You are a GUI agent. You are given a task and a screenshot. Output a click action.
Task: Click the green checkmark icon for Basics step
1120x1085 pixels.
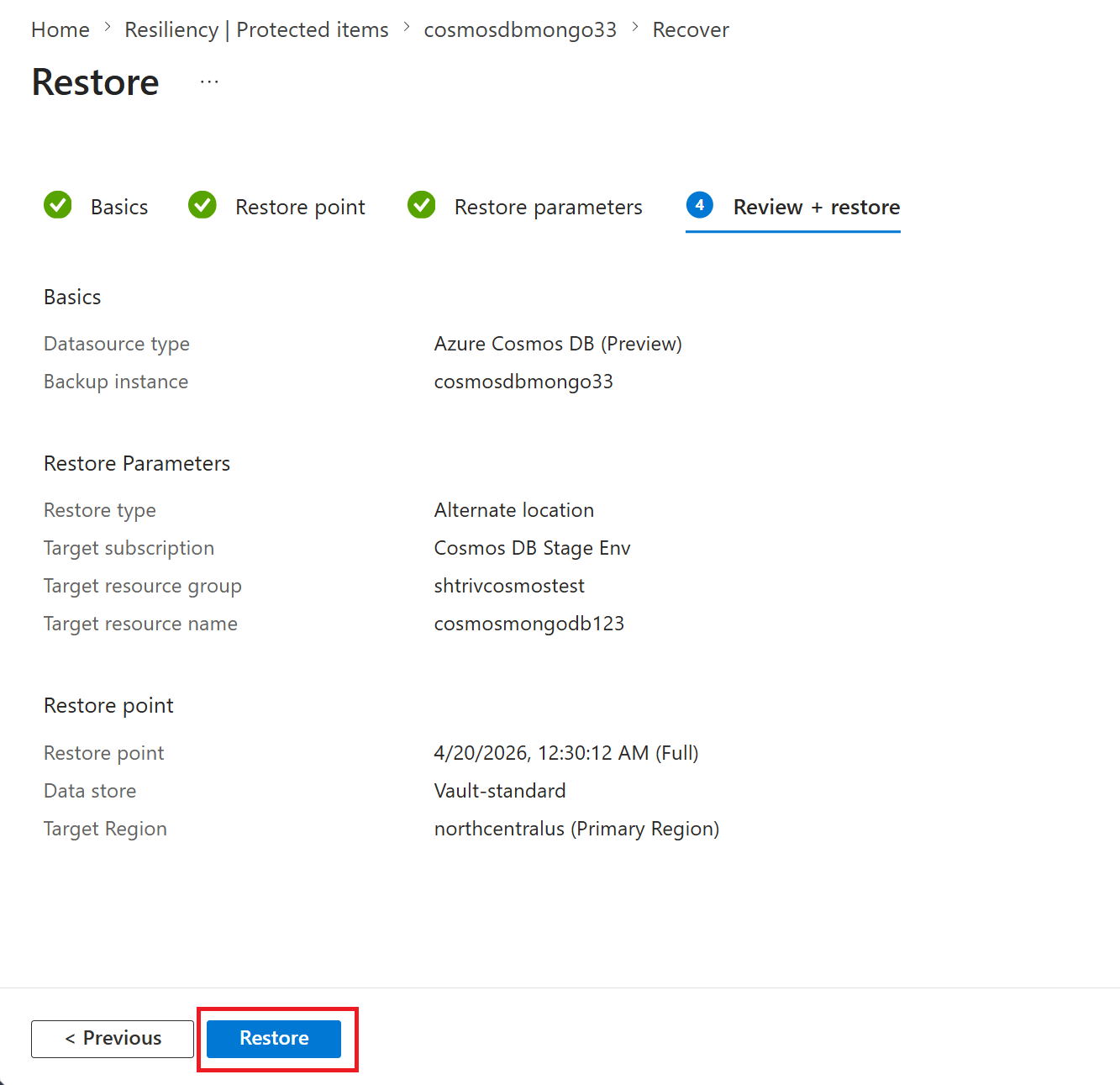click(x=58, y=204)
